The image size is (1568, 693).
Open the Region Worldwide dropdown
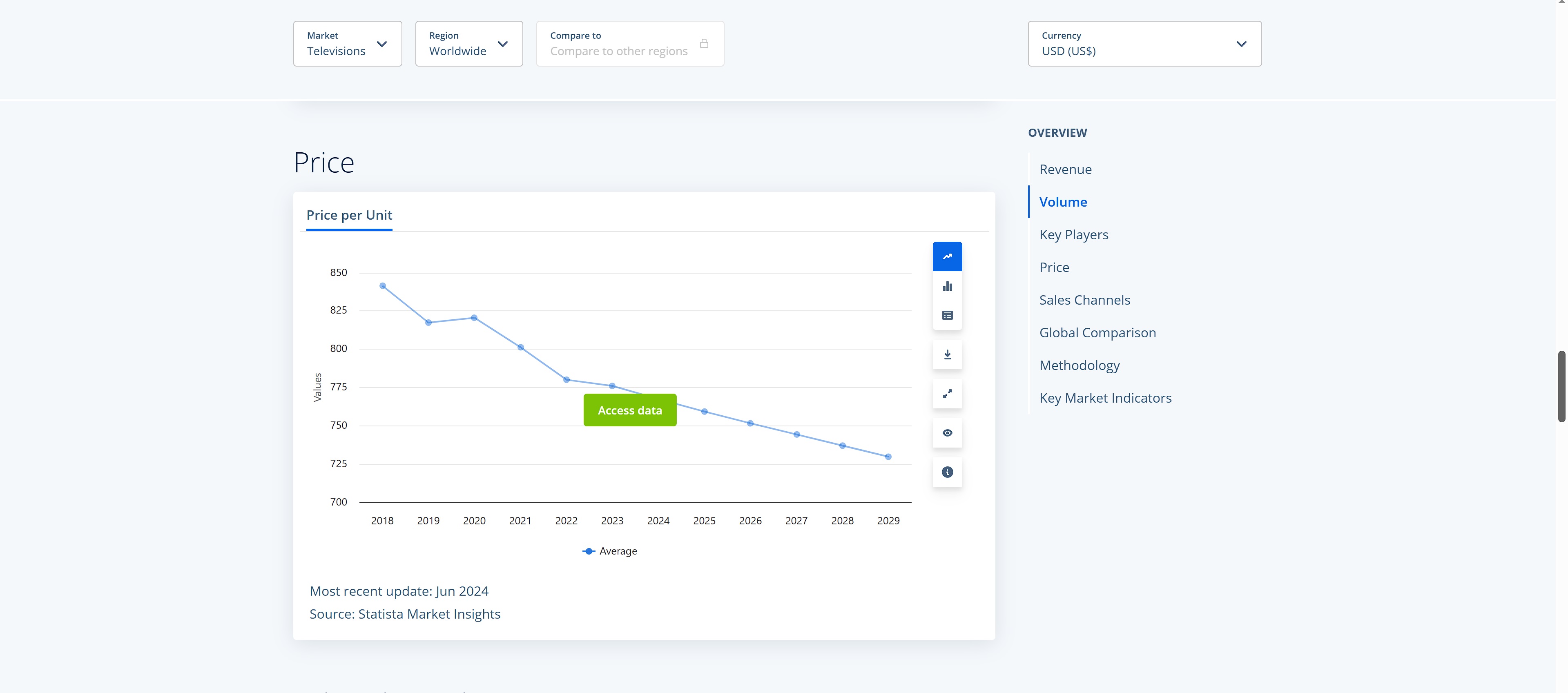click(469, 44)
